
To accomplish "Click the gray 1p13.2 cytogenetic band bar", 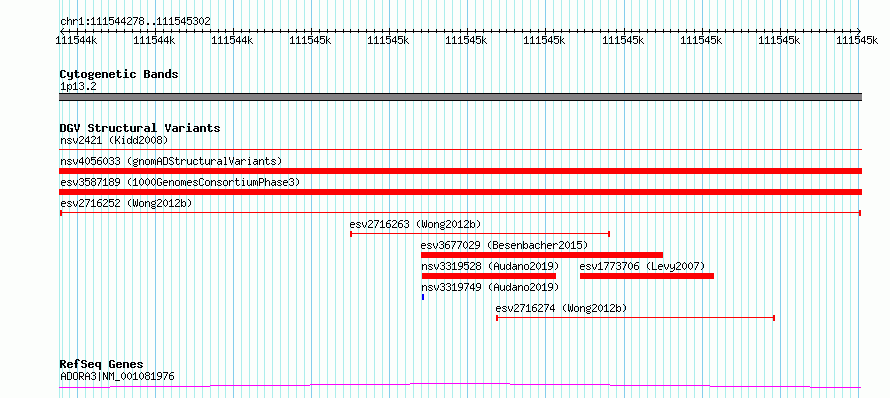I will click(460, 97).
